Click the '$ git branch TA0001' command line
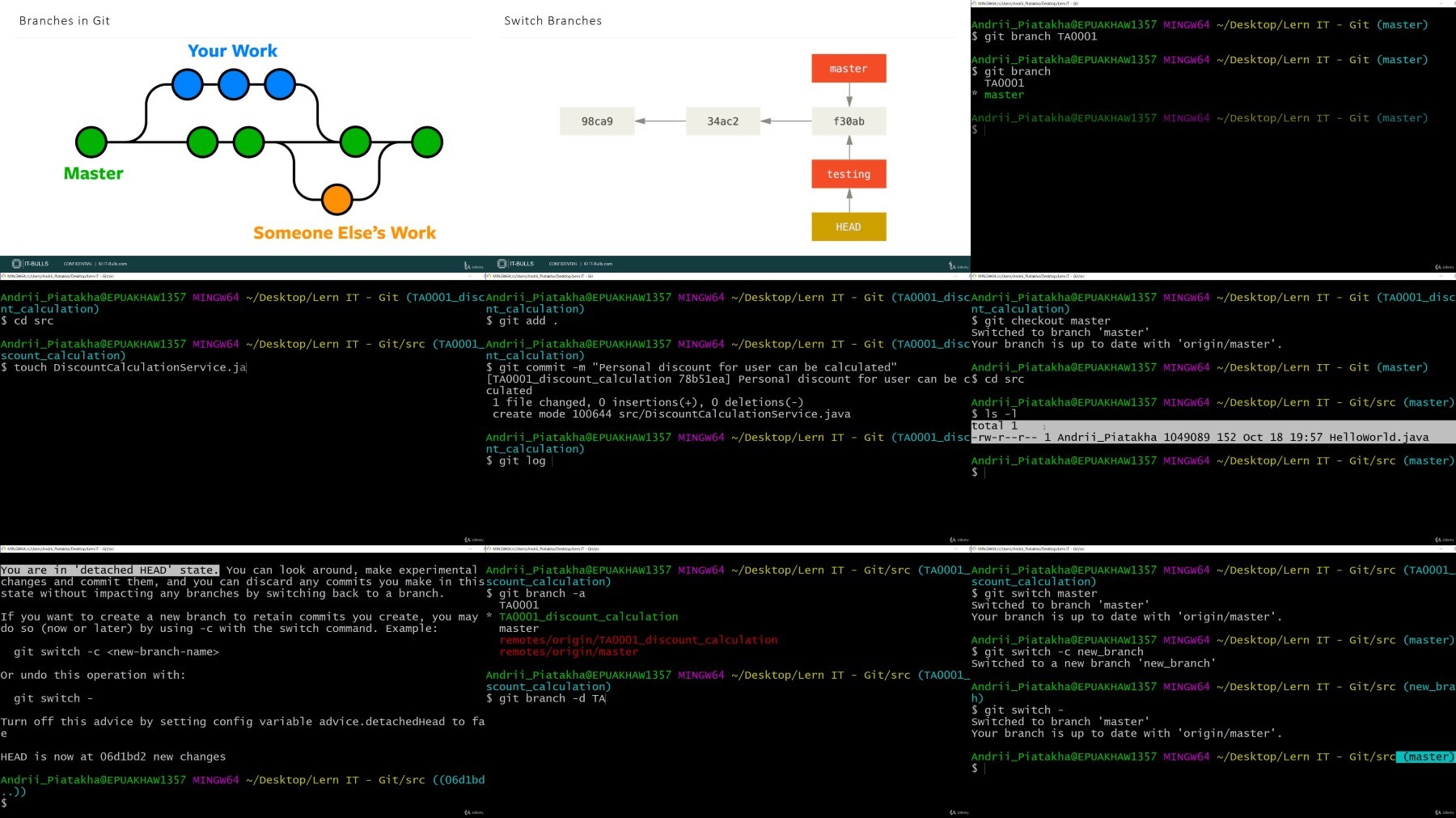1456x818 pixels. [x=1035, y=36]
